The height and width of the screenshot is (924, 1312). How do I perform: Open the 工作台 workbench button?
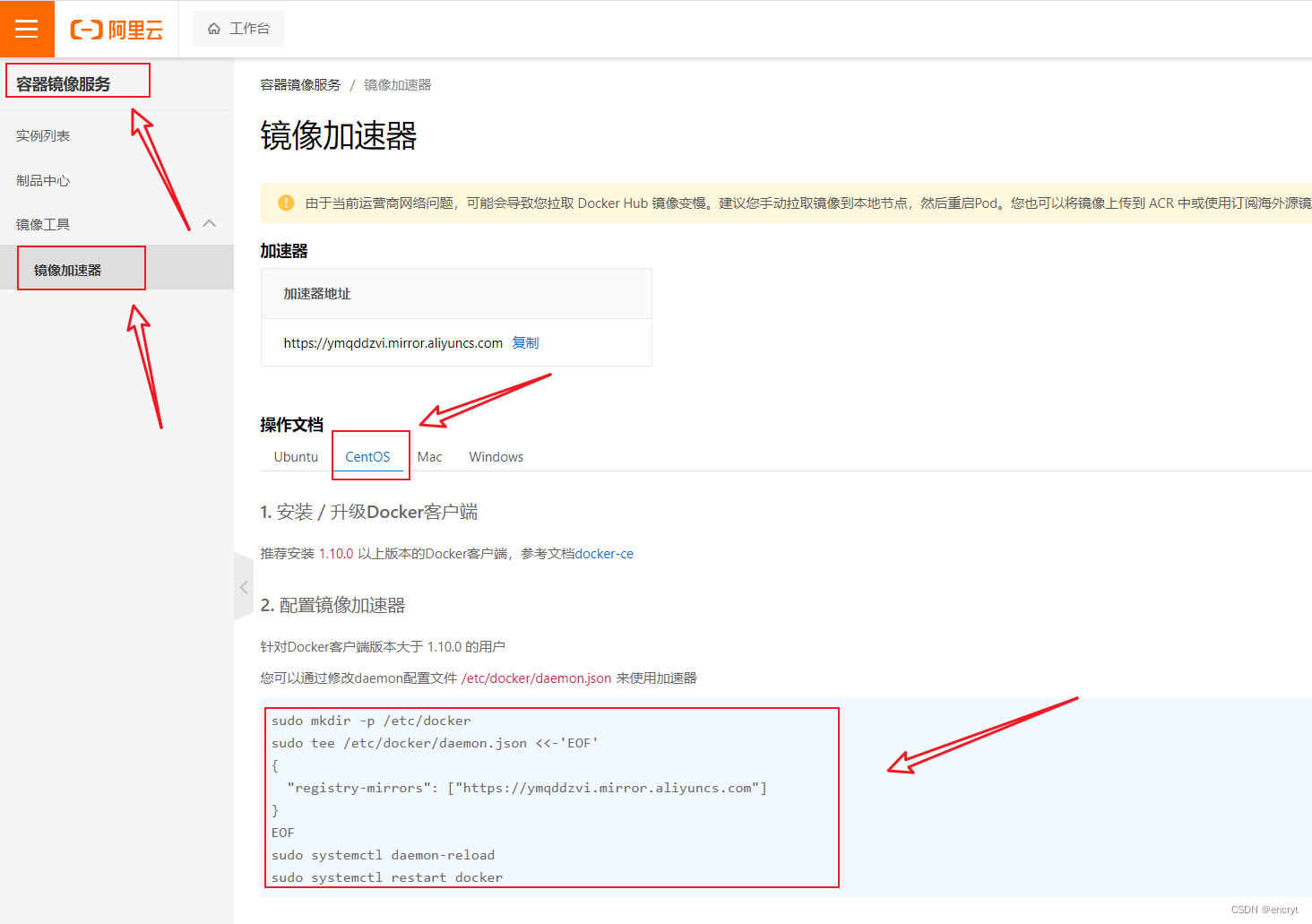click(x=238, y=29)
